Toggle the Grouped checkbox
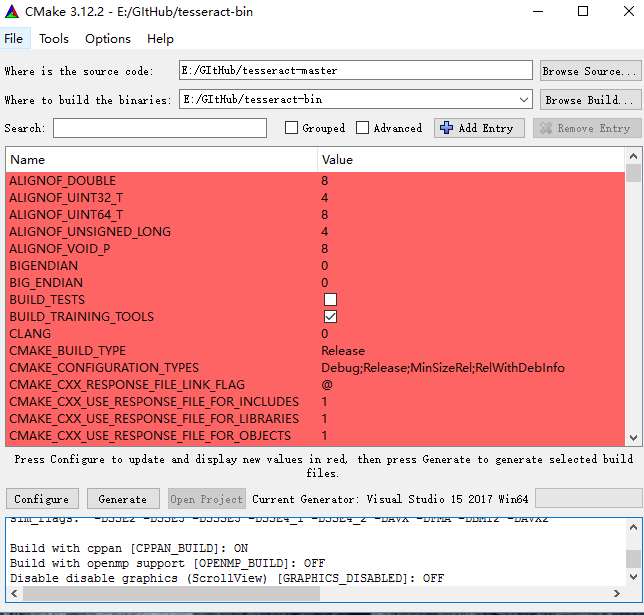Viewport: 644px width, 615px height. pyautogui.click(x=291, y=128)
